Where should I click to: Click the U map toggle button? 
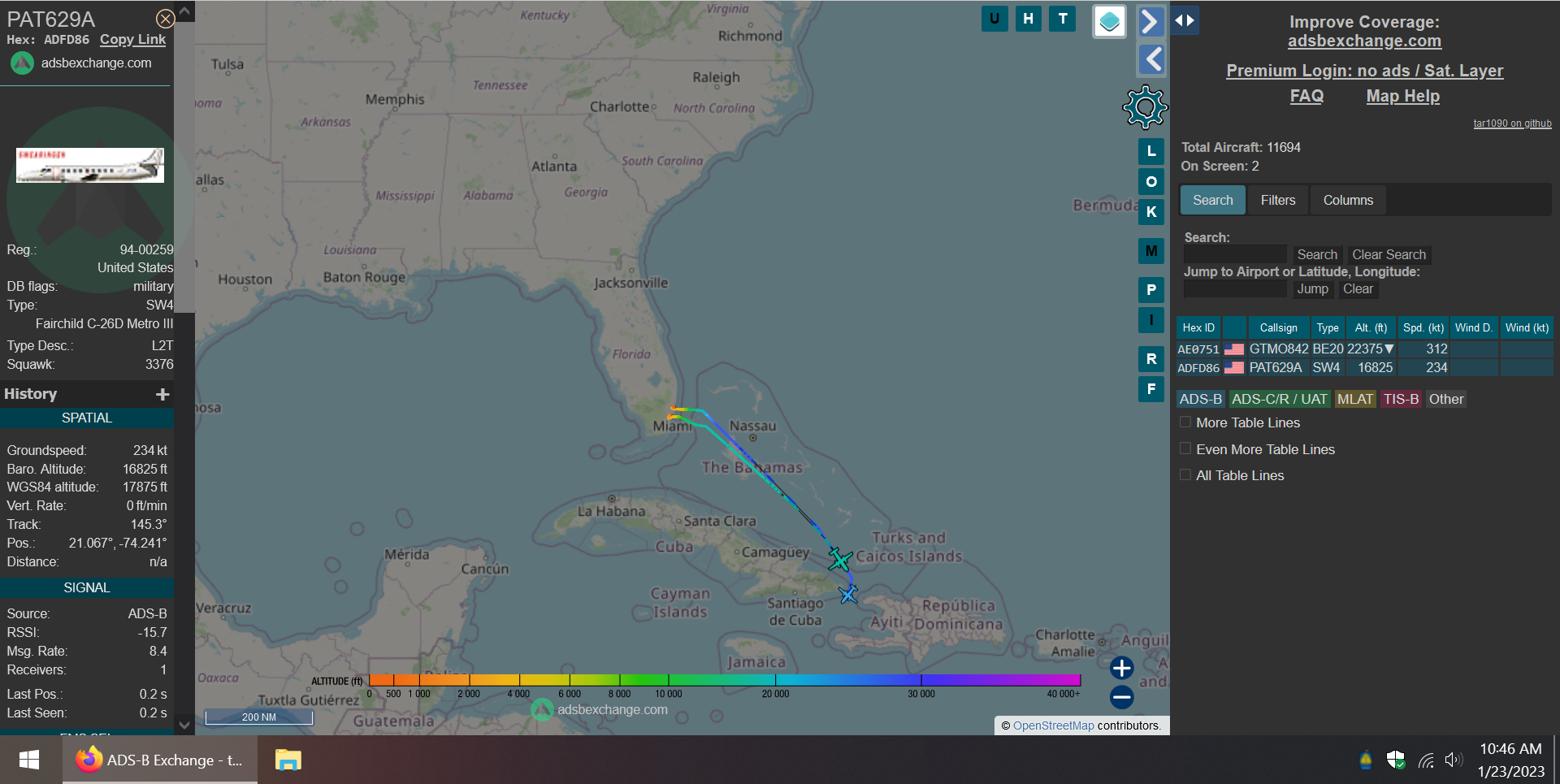[994, 19]
